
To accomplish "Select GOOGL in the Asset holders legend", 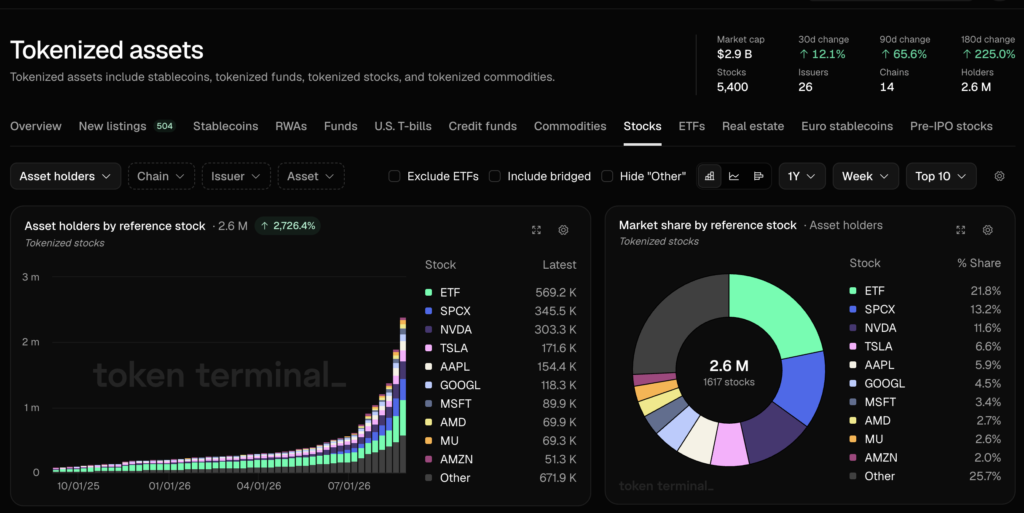I will point(460,385).
